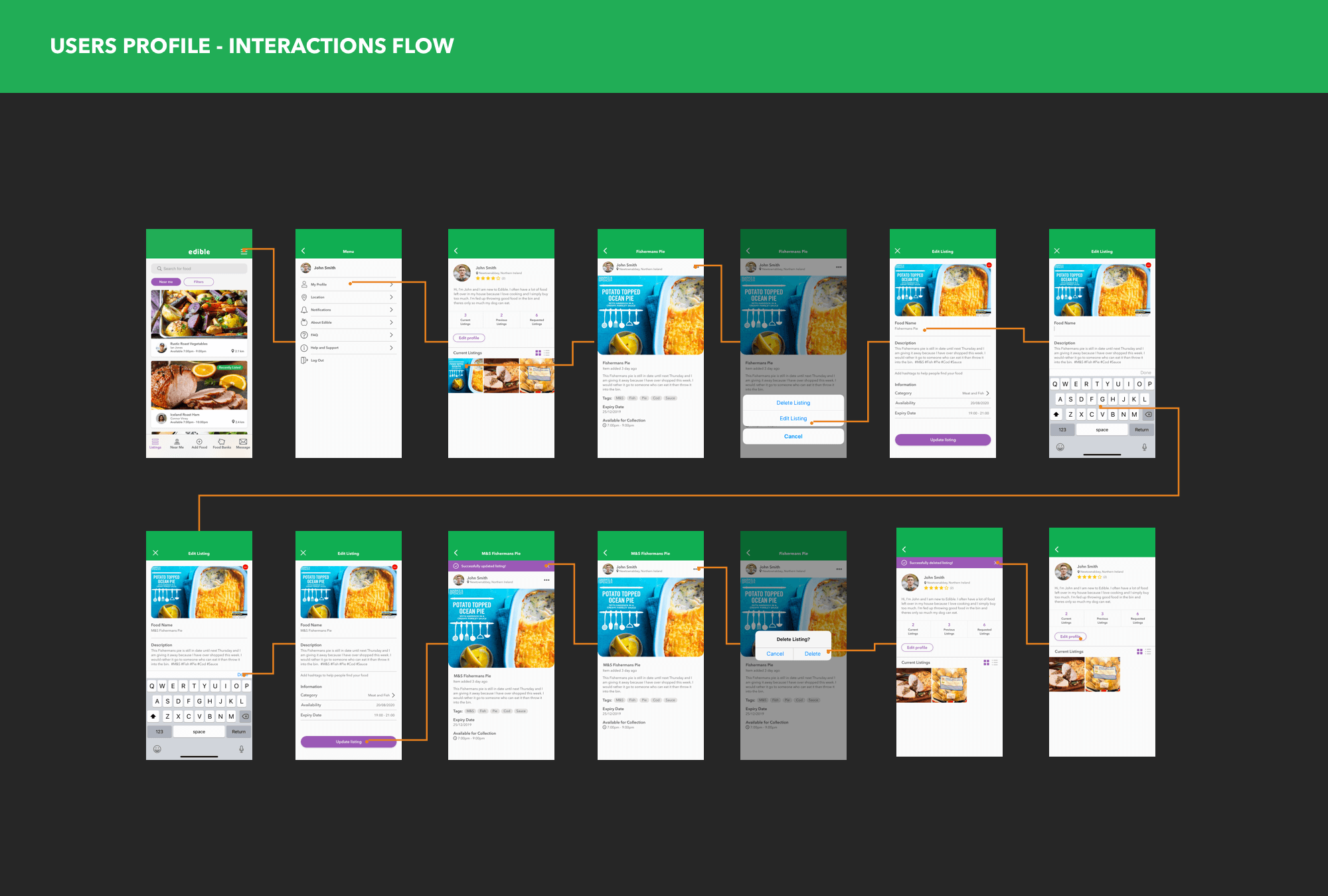This screenshot has height=896, width=1328.
Task: Confirm Delete in the Delete Listing? dialog
Action: pyautogui.click(x=813, y=654)
